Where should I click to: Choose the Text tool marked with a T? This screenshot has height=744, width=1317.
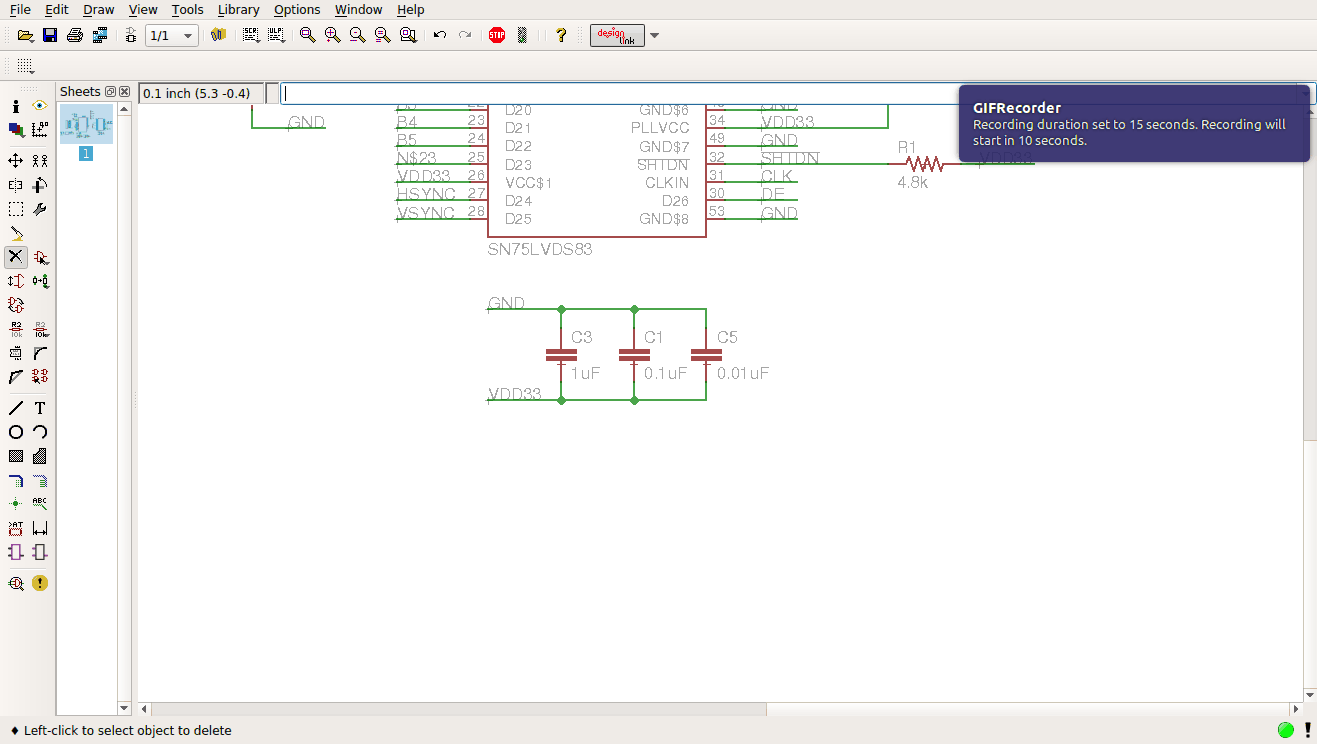pyautogui.click(x=40, y=408)
